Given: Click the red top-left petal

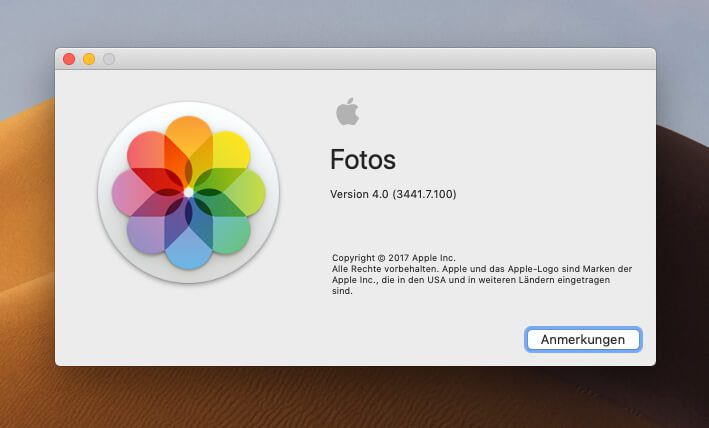Looking at the screenshot, I should point(149,153).
